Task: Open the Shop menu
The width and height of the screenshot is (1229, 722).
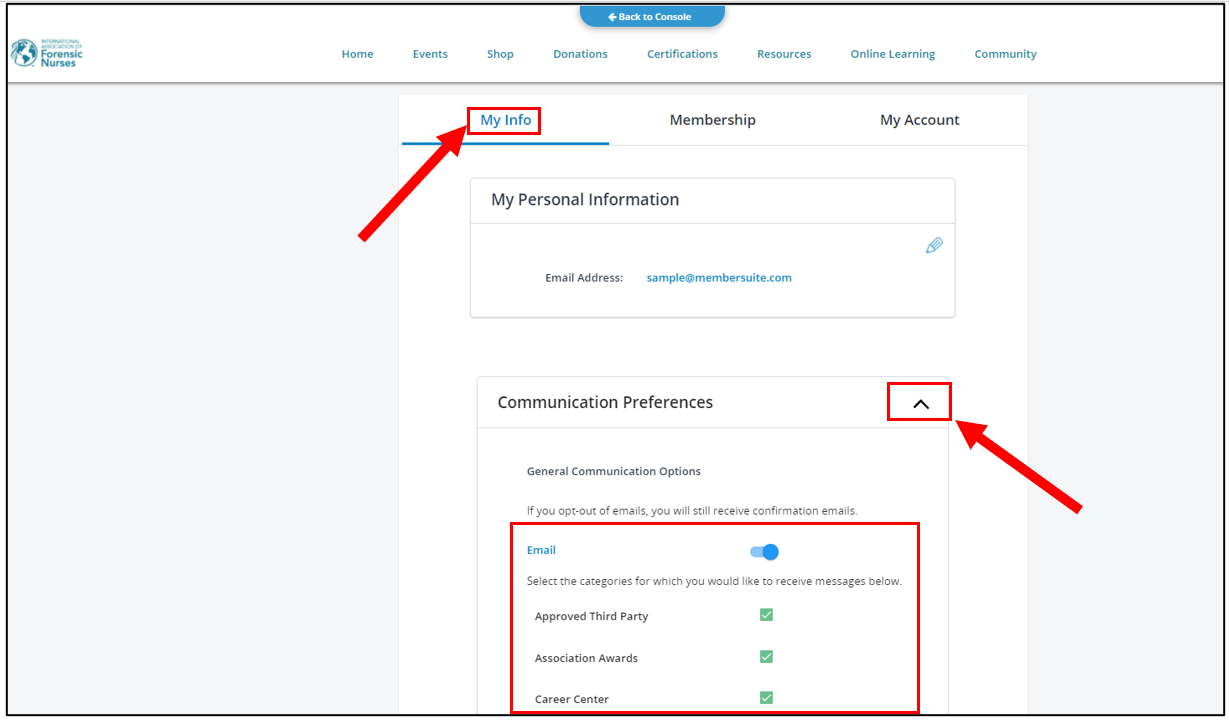Action: tap(500, 54)
